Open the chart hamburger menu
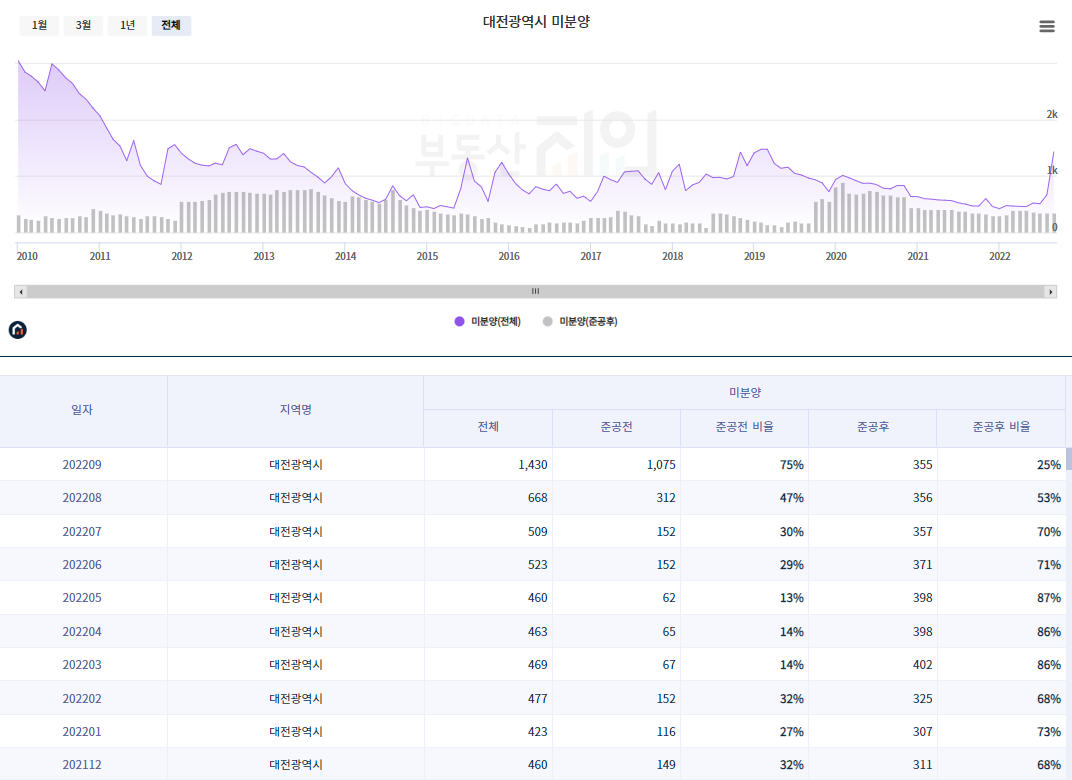 (x=1047, y=26)
